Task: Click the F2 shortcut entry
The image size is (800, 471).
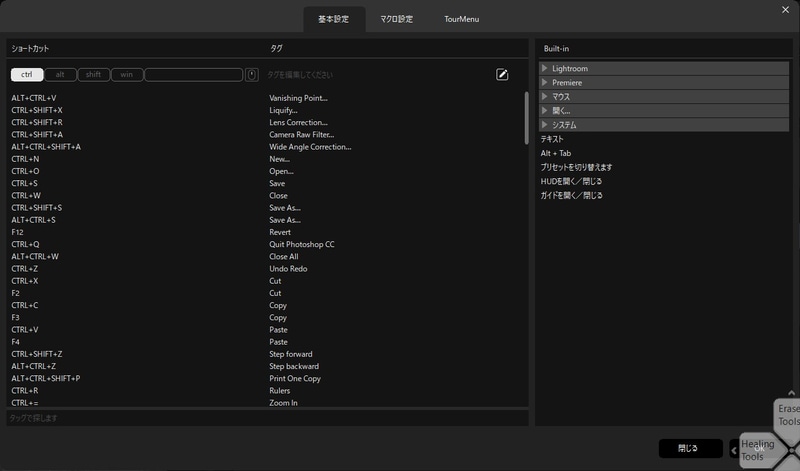Action: pos(15,293)
